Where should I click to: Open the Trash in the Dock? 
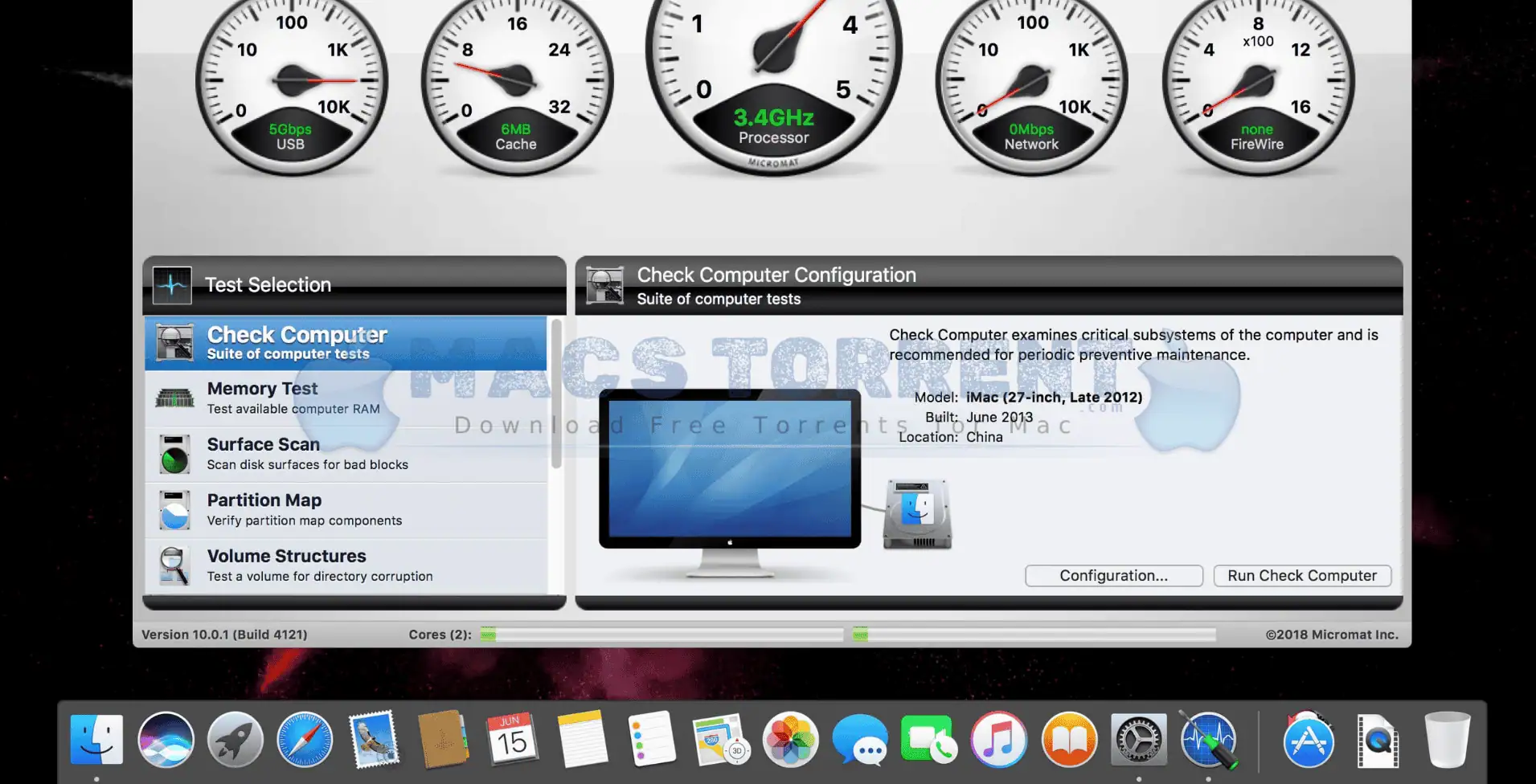pos(1447,739)
